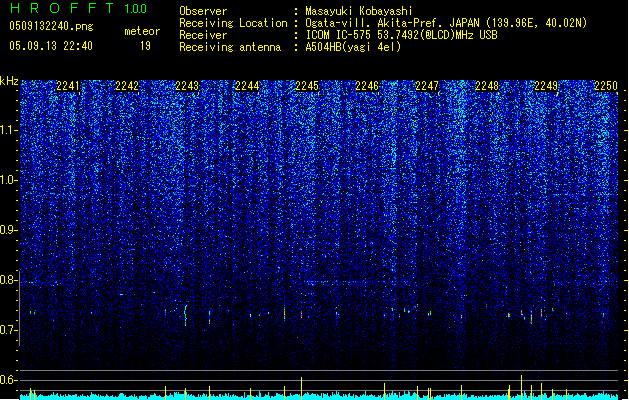
Task: Click the 2250 time marker
Action: [x=606, y=86]
